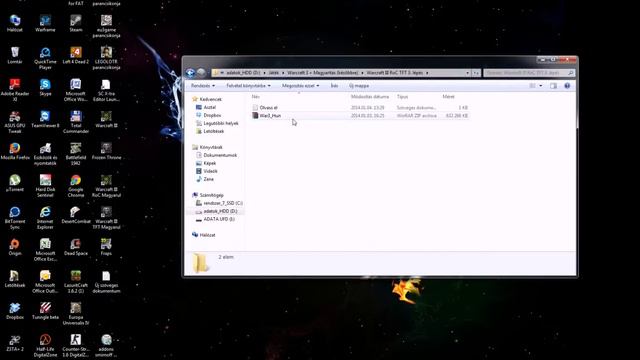Click adatok_HDD (D:) breadcrumb in address bar
The image size is (640, 360).
coord(243,73)
